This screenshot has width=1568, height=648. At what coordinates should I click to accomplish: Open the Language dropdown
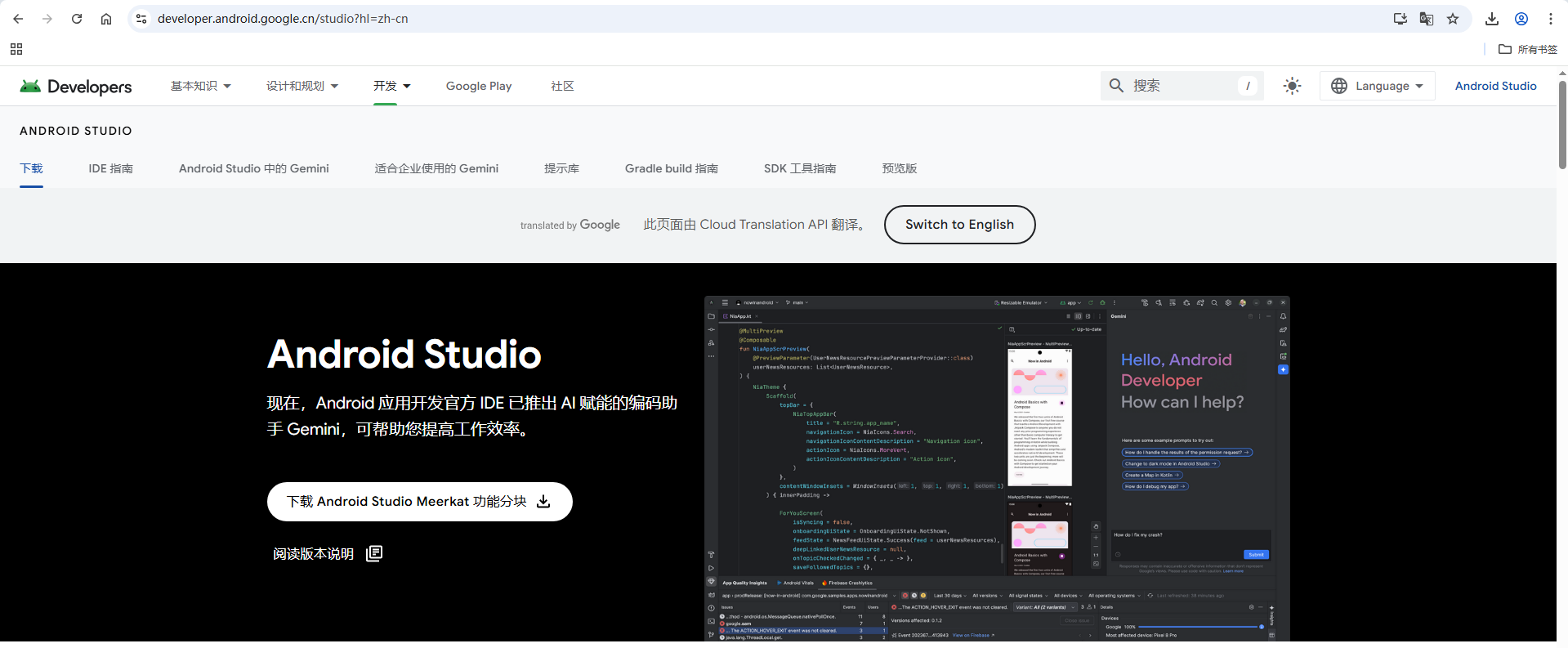click(x=1378, y=86)
